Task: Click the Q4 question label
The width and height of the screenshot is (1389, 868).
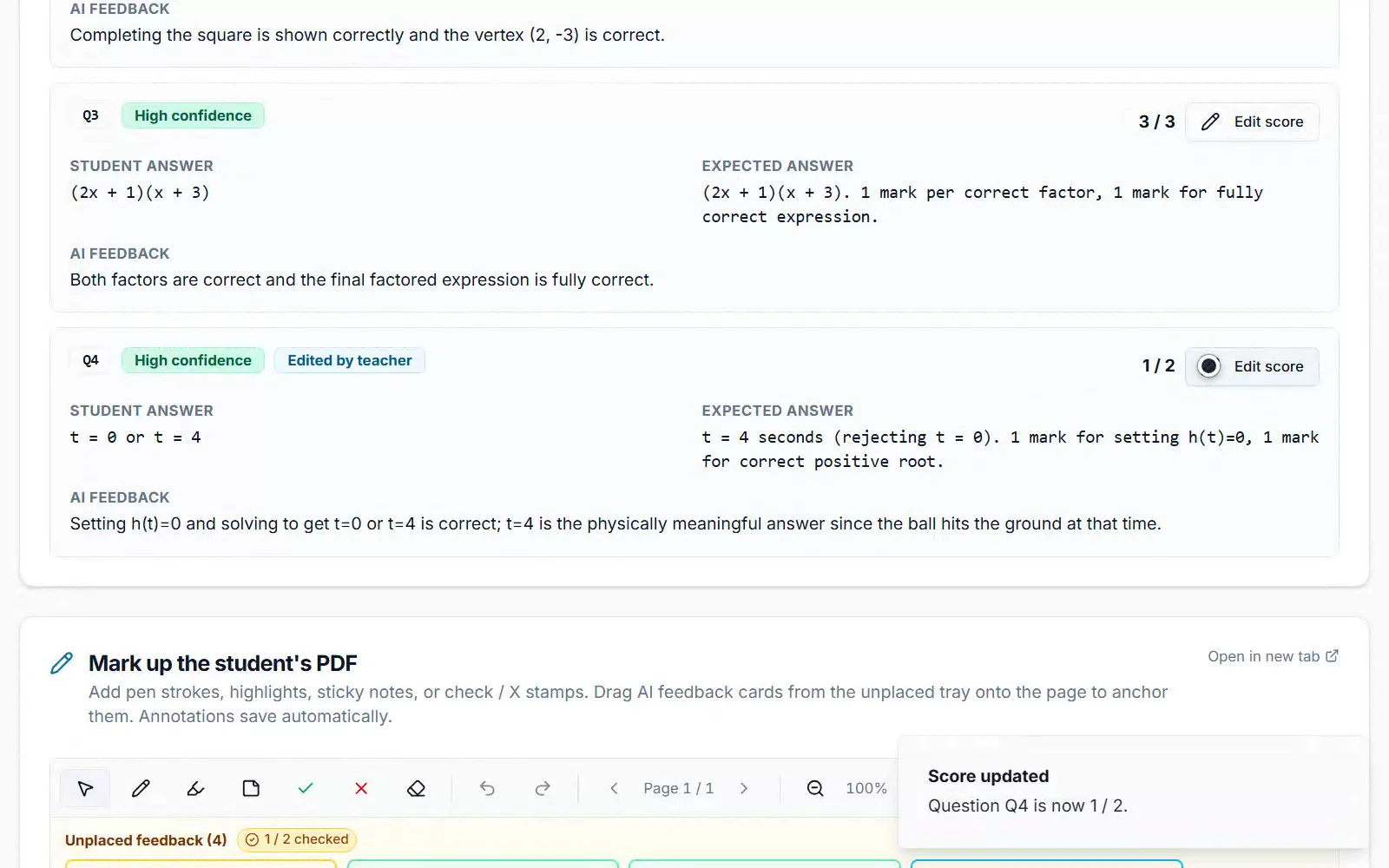Action: coord(90,360)
